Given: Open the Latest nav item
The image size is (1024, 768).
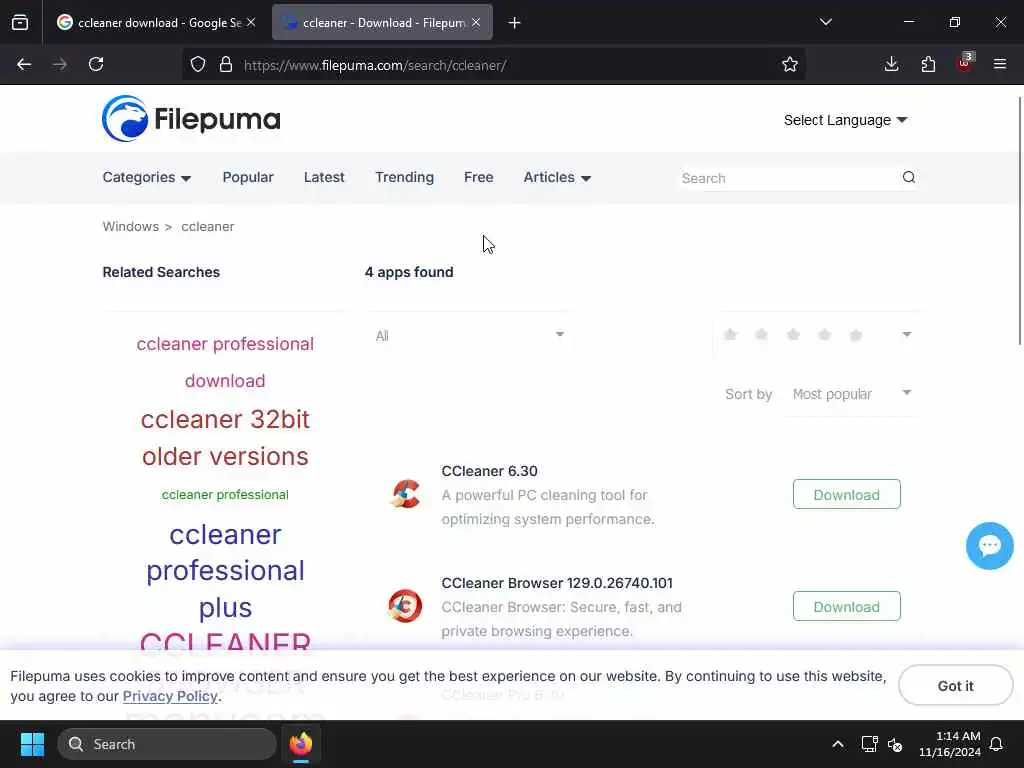Looking at the screenshot, I should tap(324, 178).
